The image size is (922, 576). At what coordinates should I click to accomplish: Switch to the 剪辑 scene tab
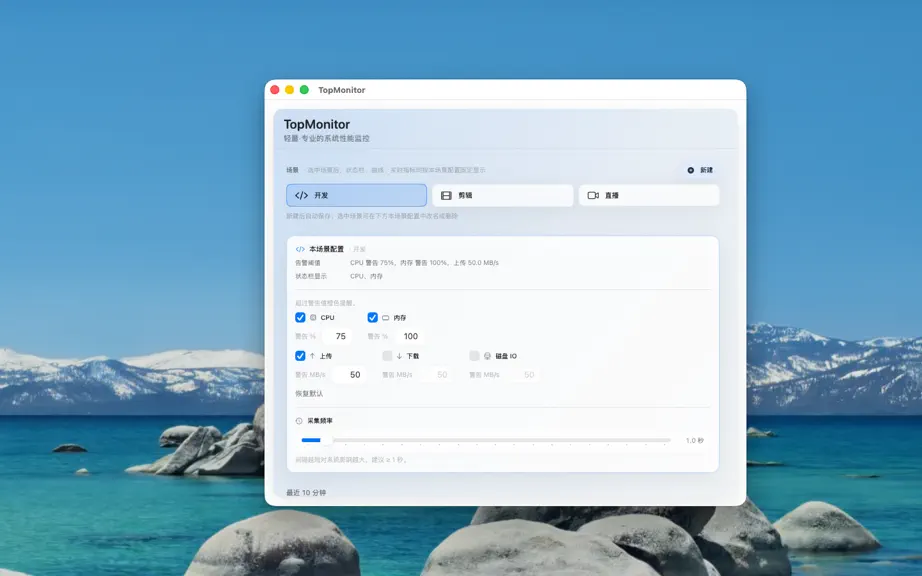(503, 195)
